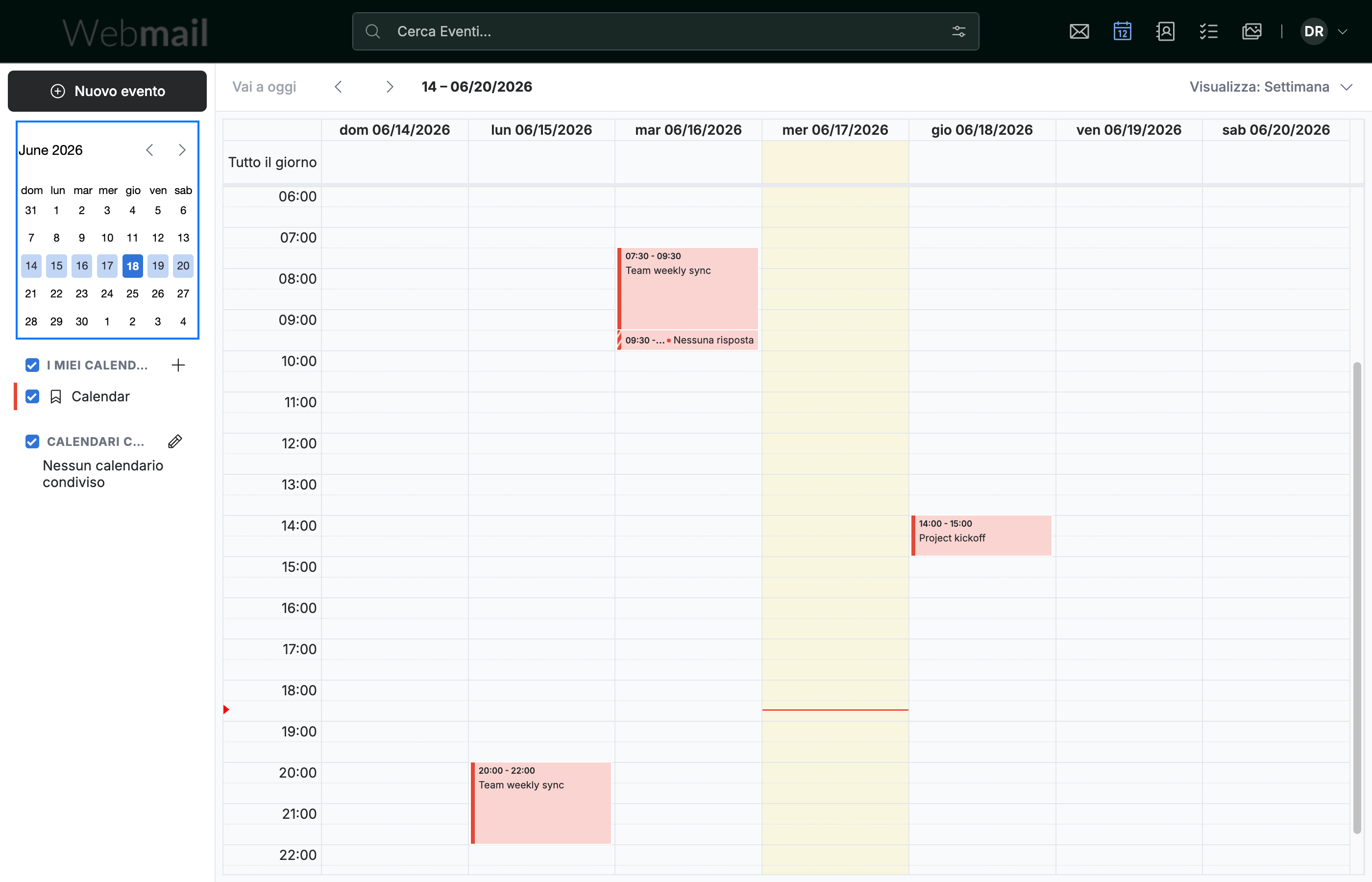Toggle I MIEI CALEND... checkbox

pyautogui.click(x=32, y=365)
